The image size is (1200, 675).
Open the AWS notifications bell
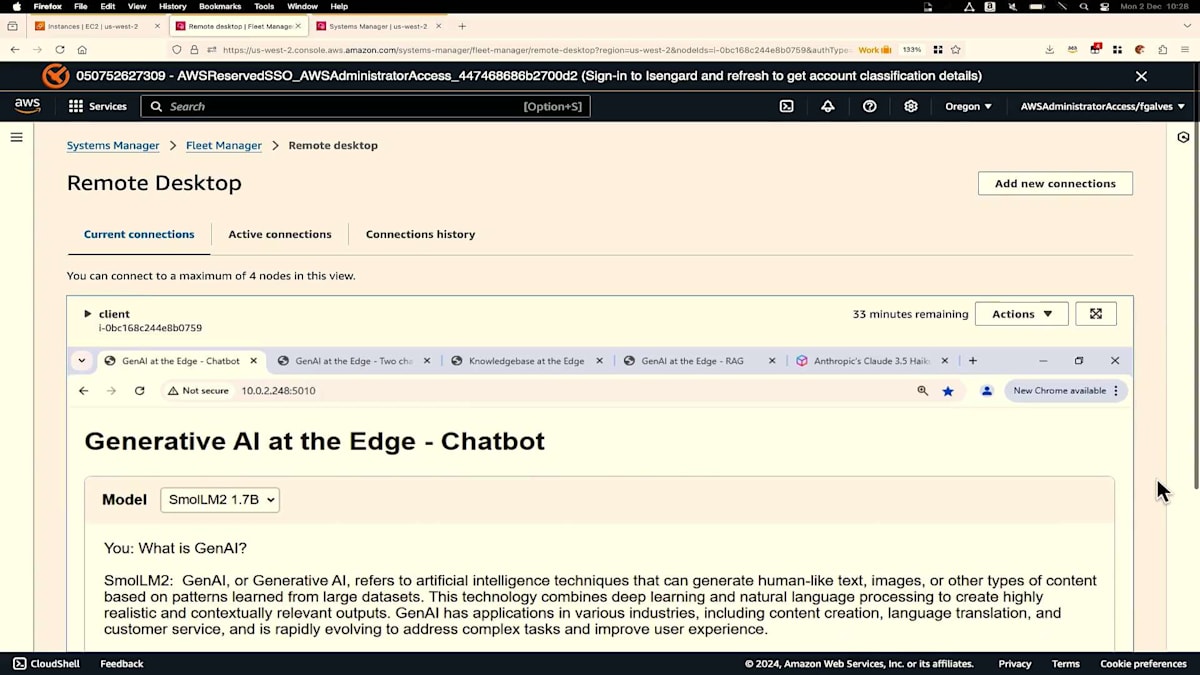point(828,106)
